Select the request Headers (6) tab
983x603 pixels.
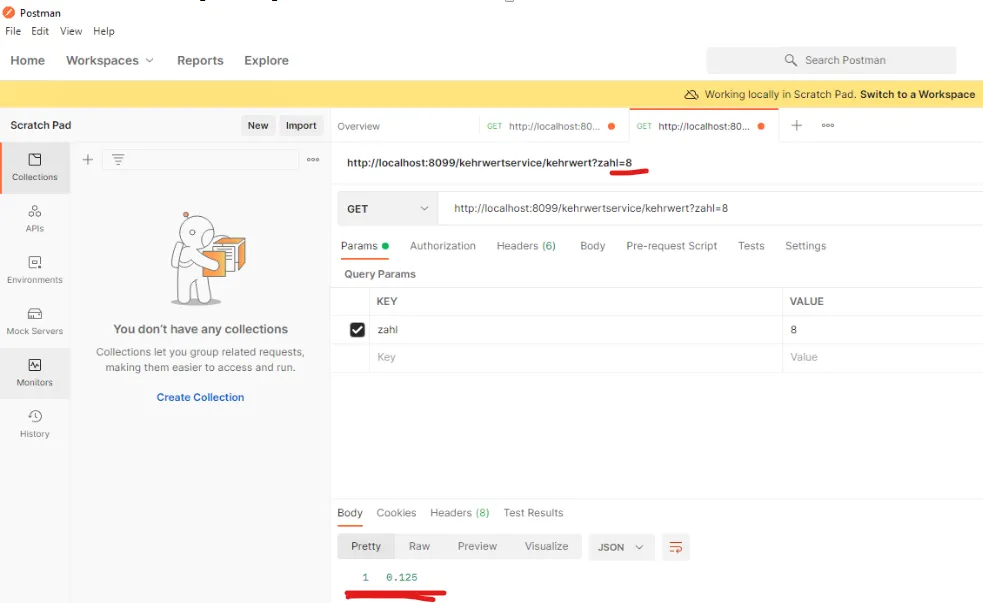coord(526,246)
